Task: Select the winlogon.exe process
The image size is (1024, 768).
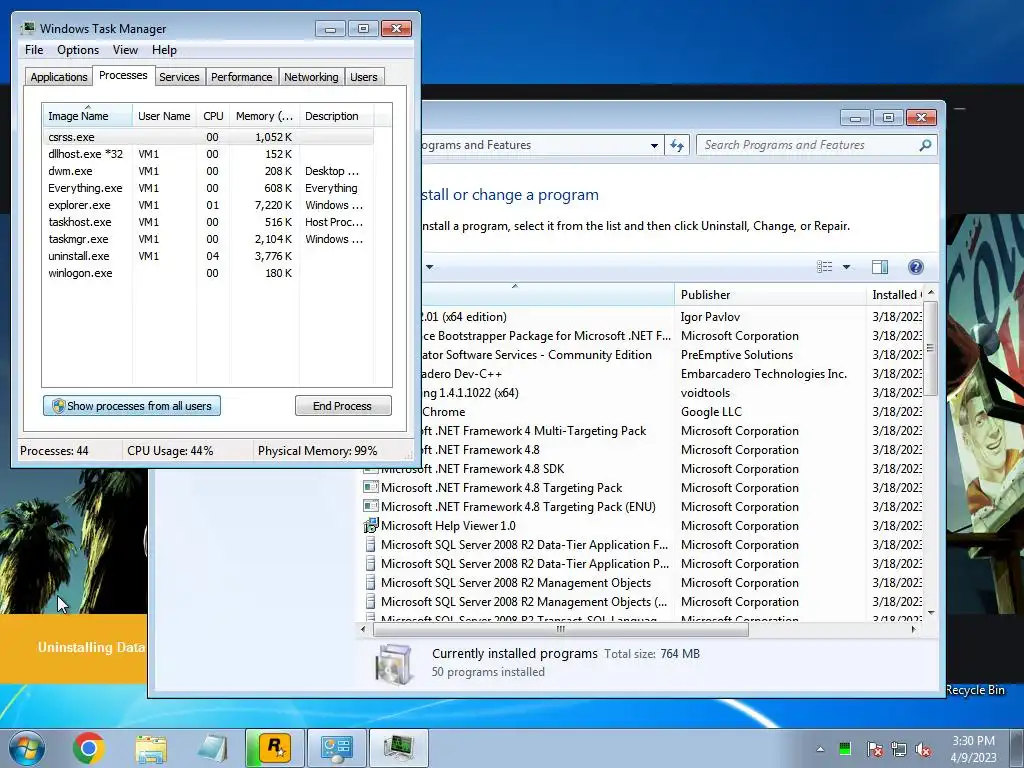Action: (208, 273)
